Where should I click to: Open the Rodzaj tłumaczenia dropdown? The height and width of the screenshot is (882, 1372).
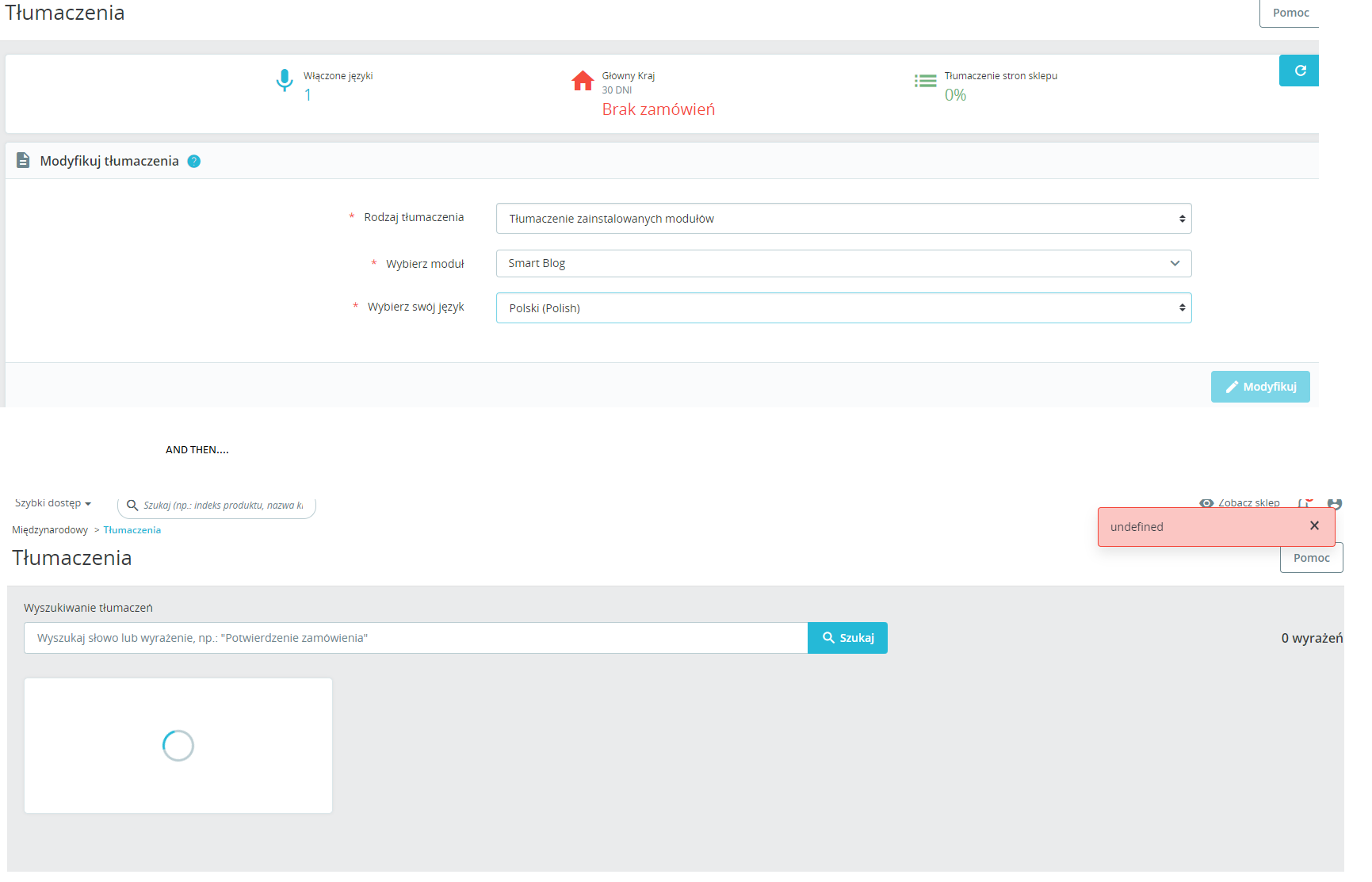843,219
